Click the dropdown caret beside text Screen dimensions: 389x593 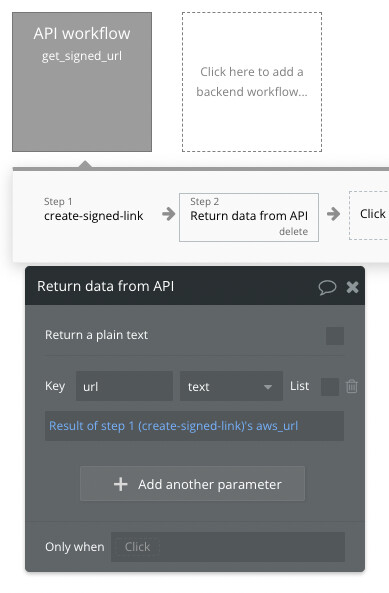[x=268, y=387]
